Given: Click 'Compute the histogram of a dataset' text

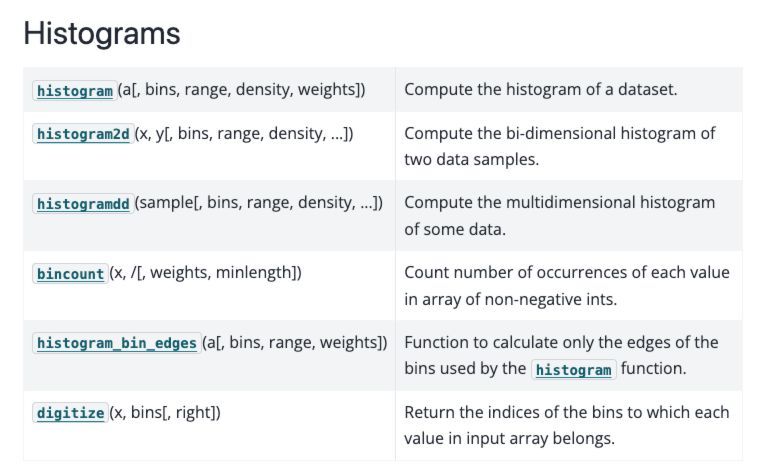Looking at the screenshot, I should [541, 89].
